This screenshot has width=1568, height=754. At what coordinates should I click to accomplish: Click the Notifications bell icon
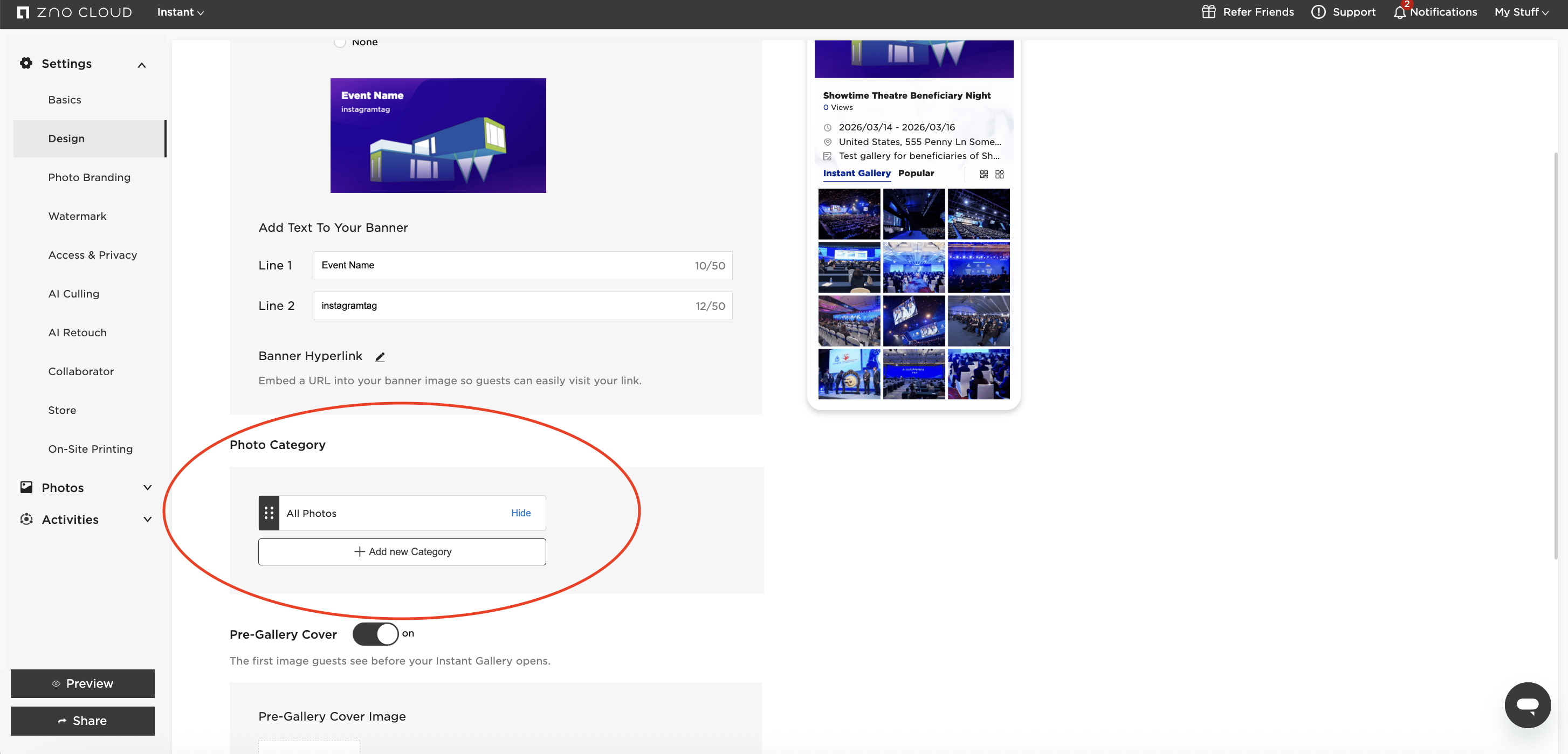[x=1399, y=12]
